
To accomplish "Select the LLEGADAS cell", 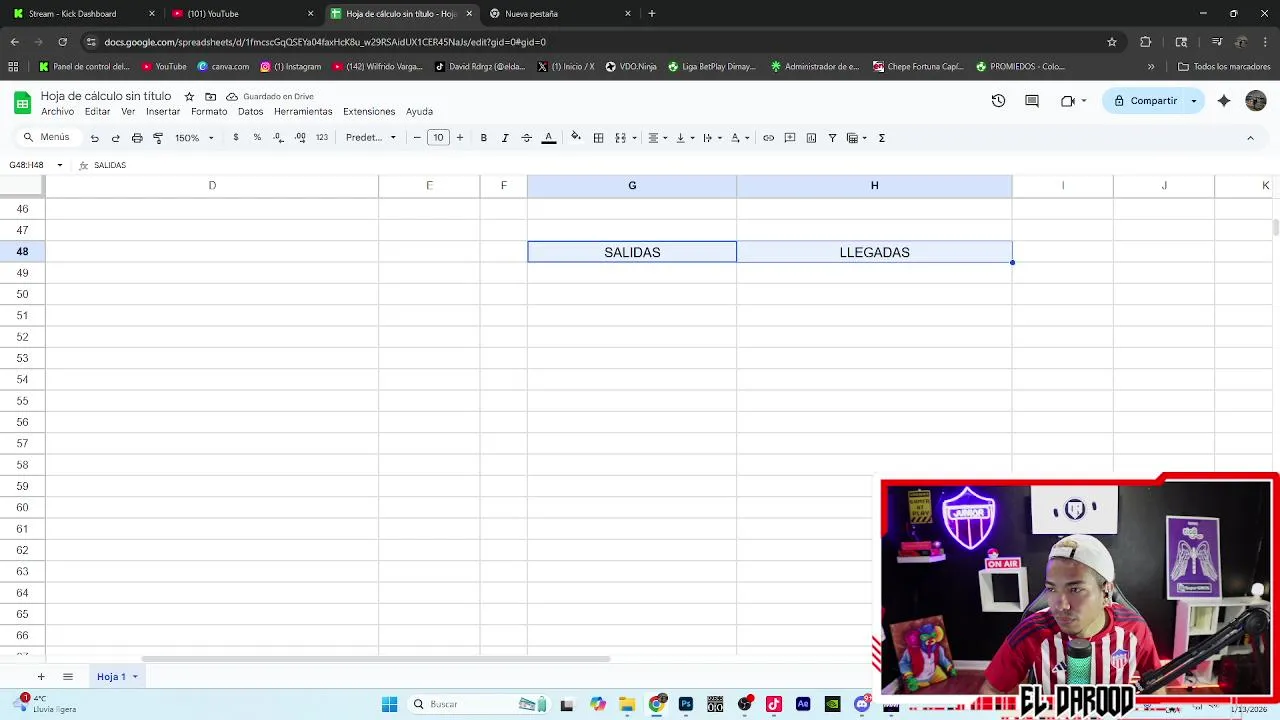I will (x=874, y=252).
